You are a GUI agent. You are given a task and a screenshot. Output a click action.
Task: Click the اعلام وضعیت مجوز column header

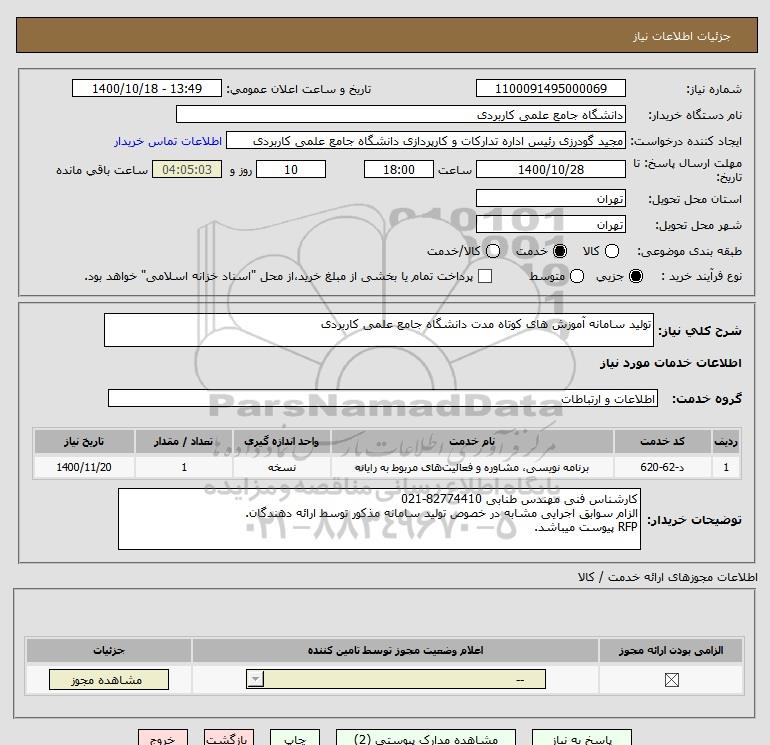tap(395, 651)
